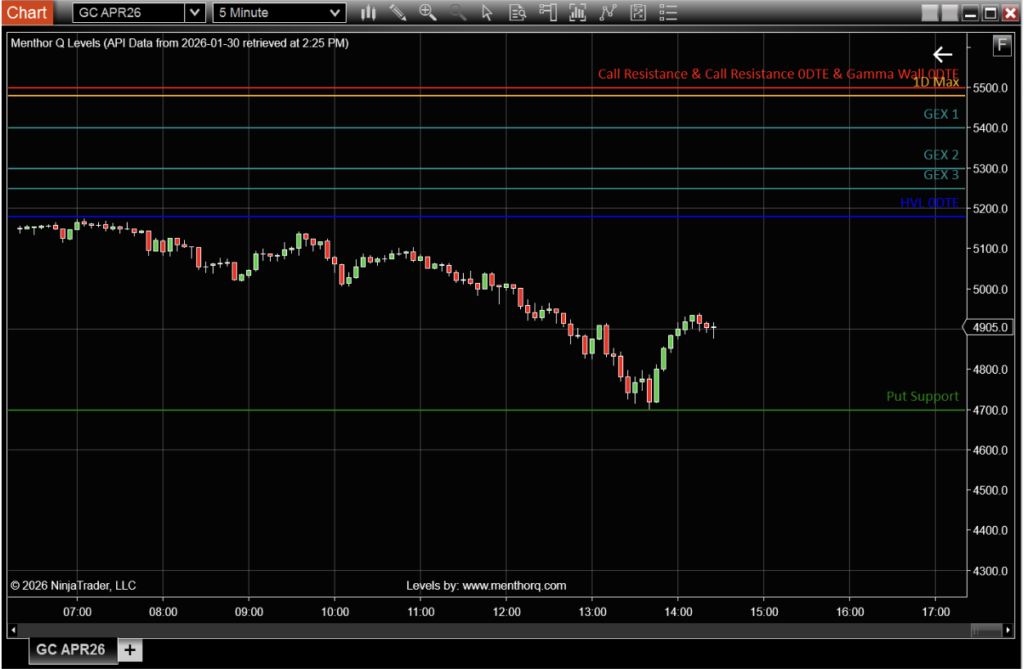Select the chart style icon

click(x=368, y=13)
